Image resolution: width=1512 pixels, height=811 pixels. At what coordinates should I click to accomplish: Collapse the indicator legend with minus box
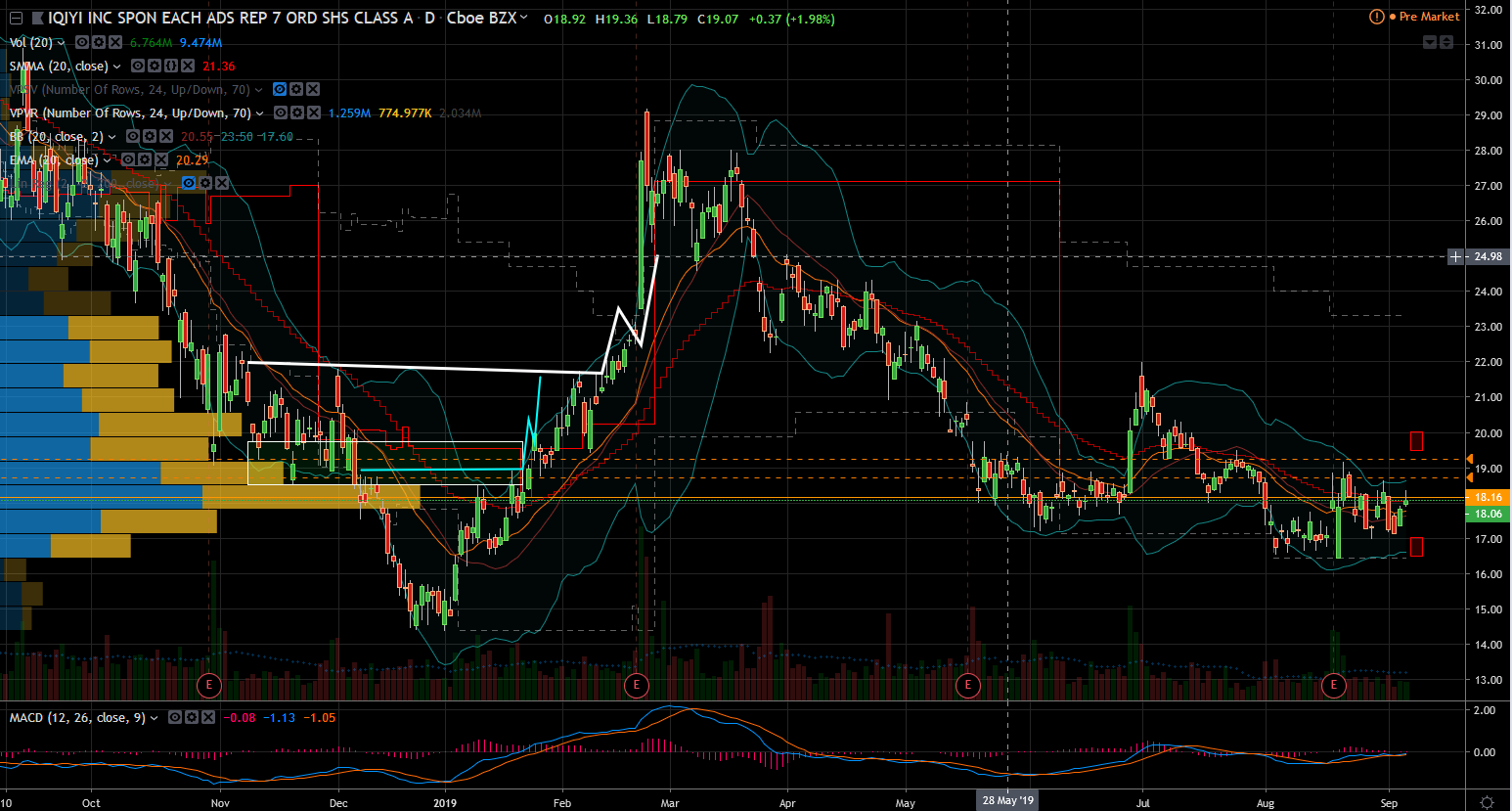(x=16, y=19)
